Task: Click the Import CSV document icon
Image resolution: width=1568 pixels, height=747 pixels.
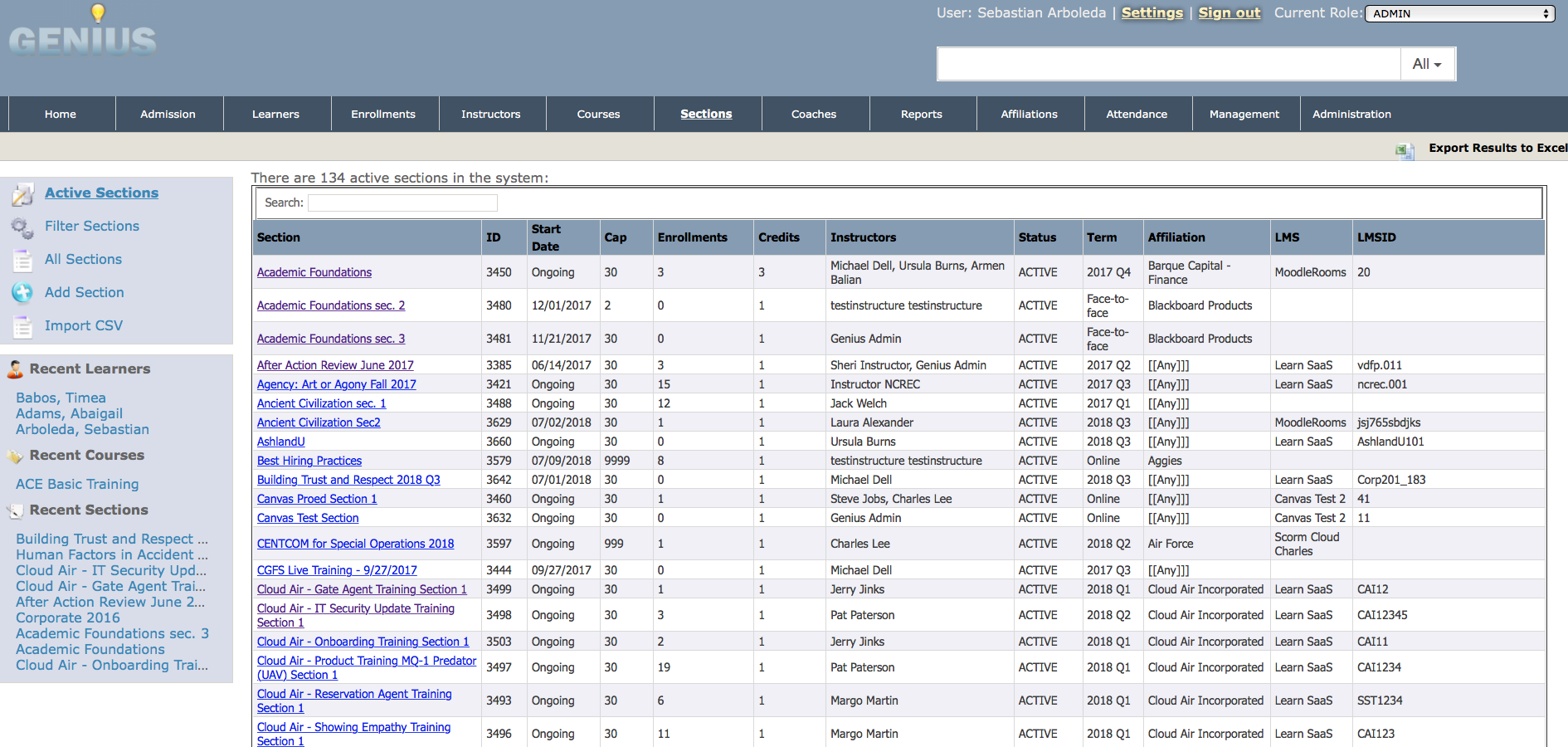Action: click(x=22, y=326)
